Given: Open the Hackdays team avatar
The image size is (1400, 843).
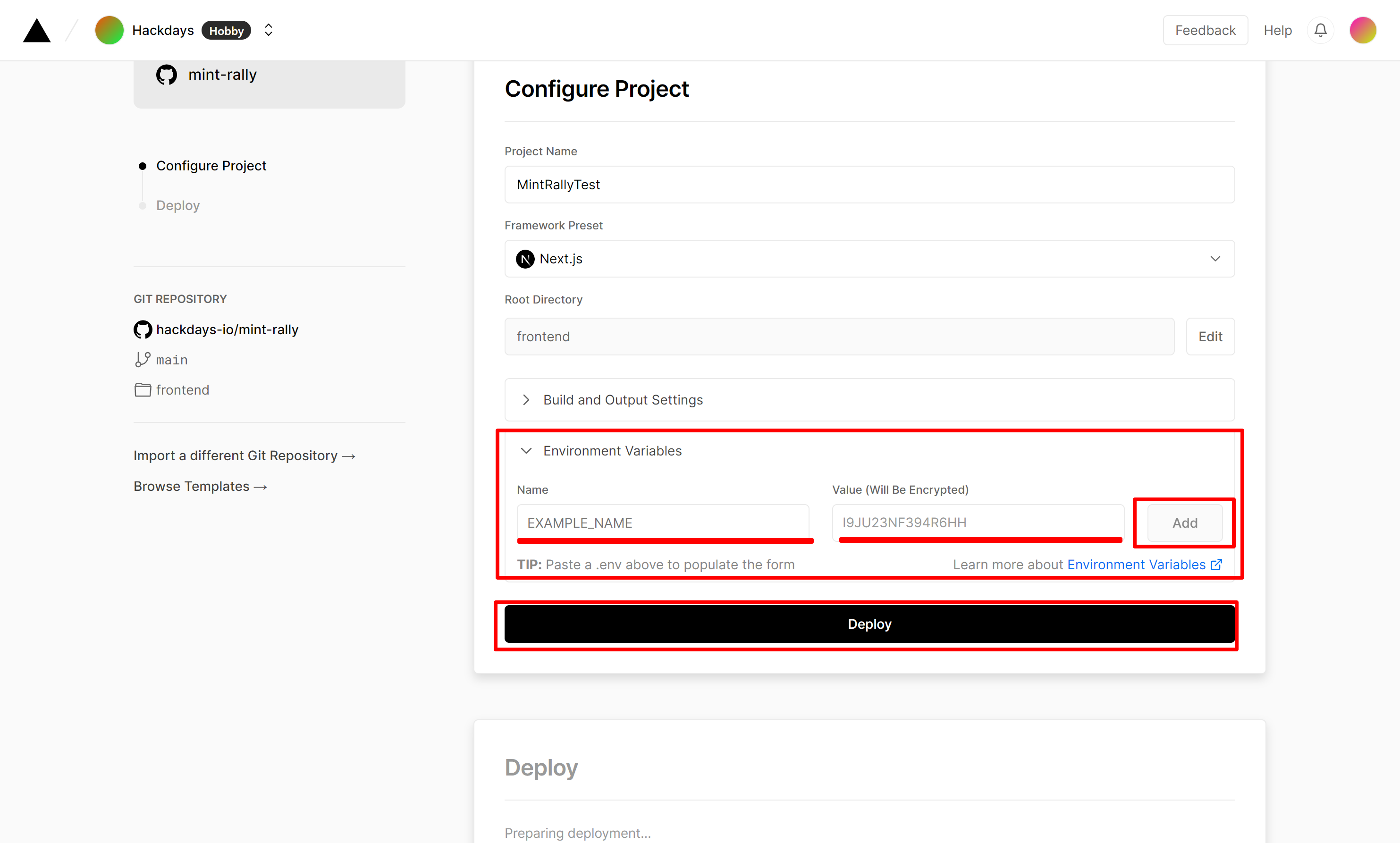Looking at the screenshot, I should pyautogui.click(x=109, y=30).
